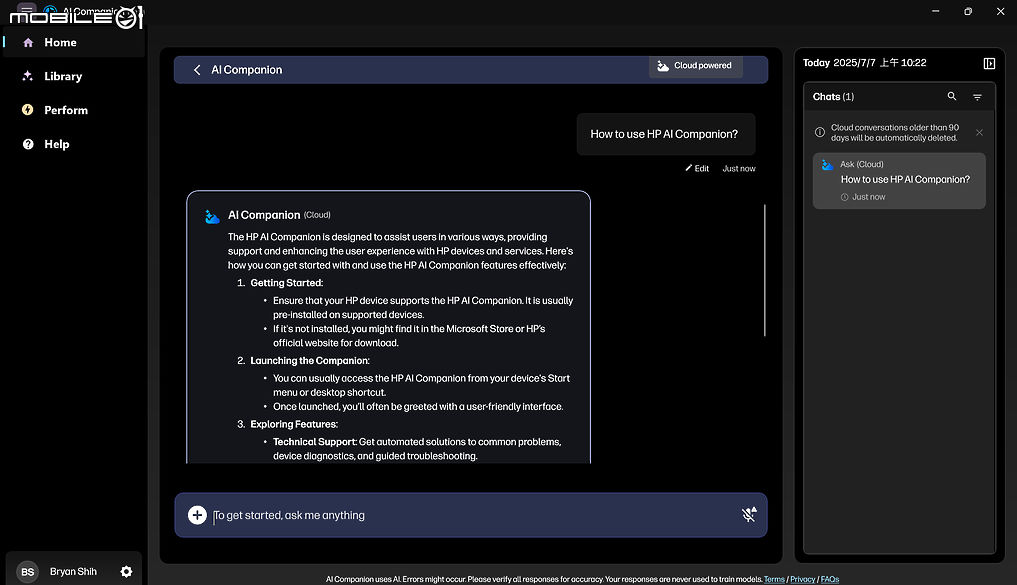Go back using the AI Companion arrow
Viewport: 1017px width, 585px height.
(197, 69)
